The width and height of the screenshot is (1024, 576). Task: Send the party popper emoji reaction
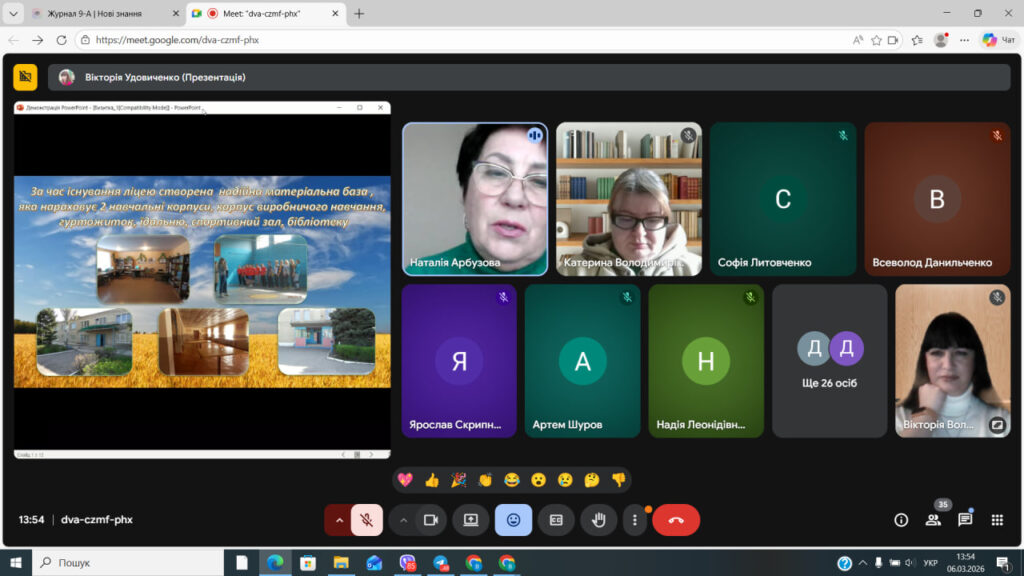458,480
